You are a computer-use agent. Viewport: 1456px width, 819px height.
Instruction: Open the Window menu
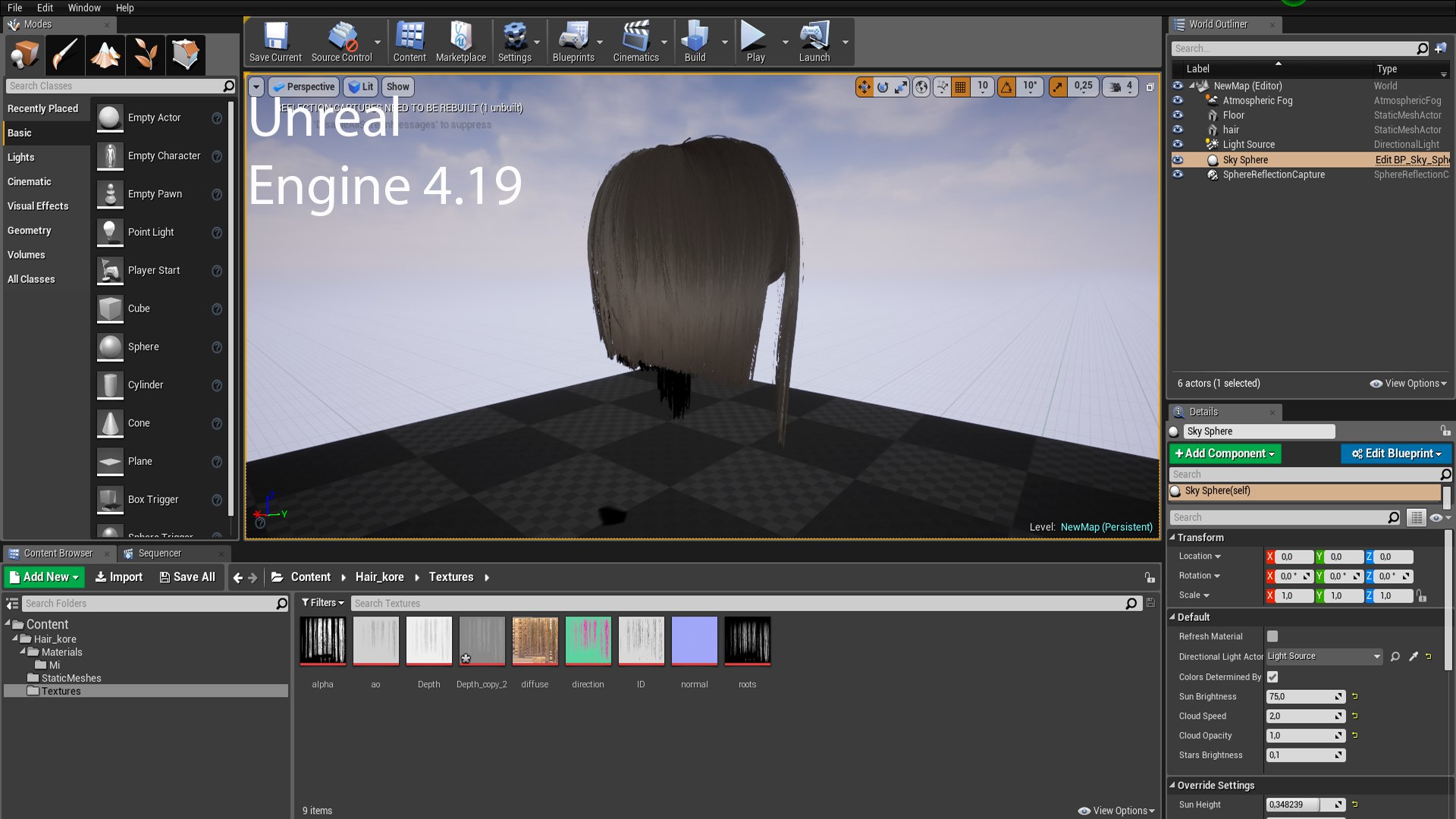click(84, 8)
